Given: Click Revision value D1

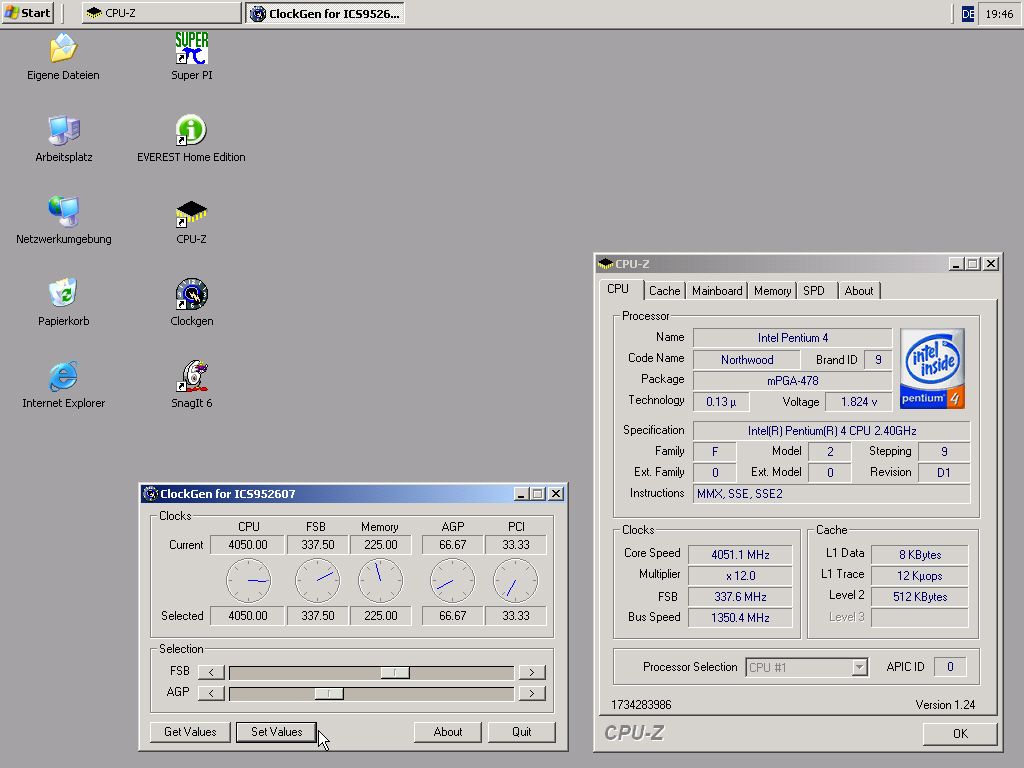Looking at the screenshot, I should pos(944,473).
